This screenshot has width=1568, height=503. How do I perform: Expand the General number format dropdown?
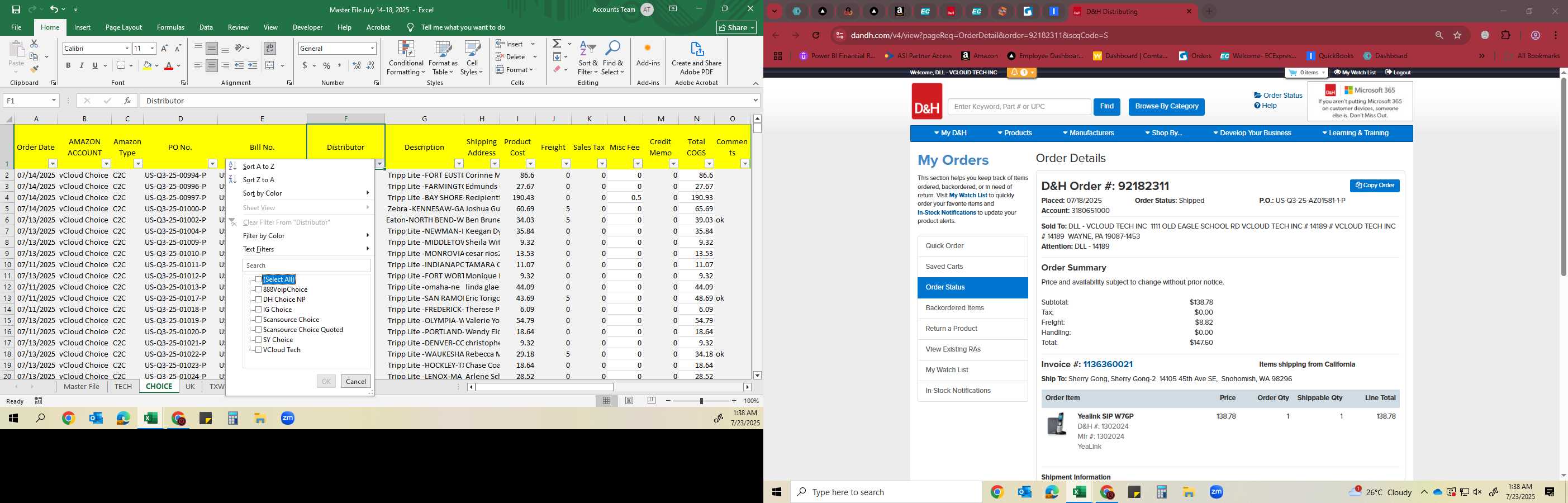372,48
